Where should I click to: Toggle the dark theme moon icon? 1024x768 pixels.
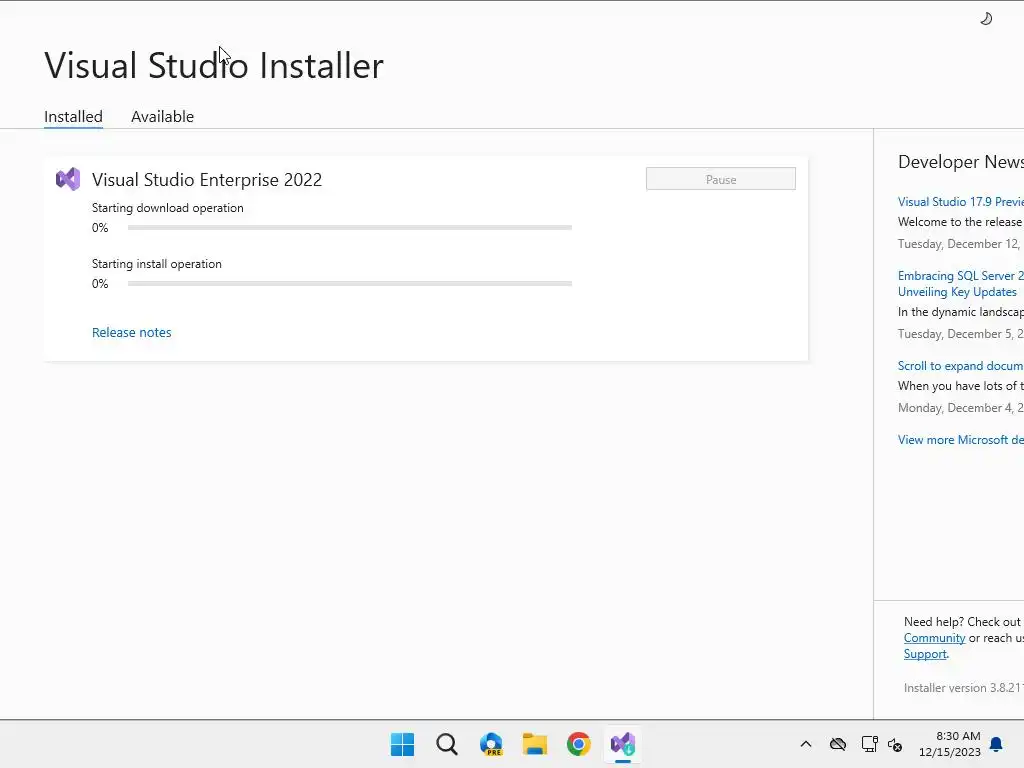point(986,19)
